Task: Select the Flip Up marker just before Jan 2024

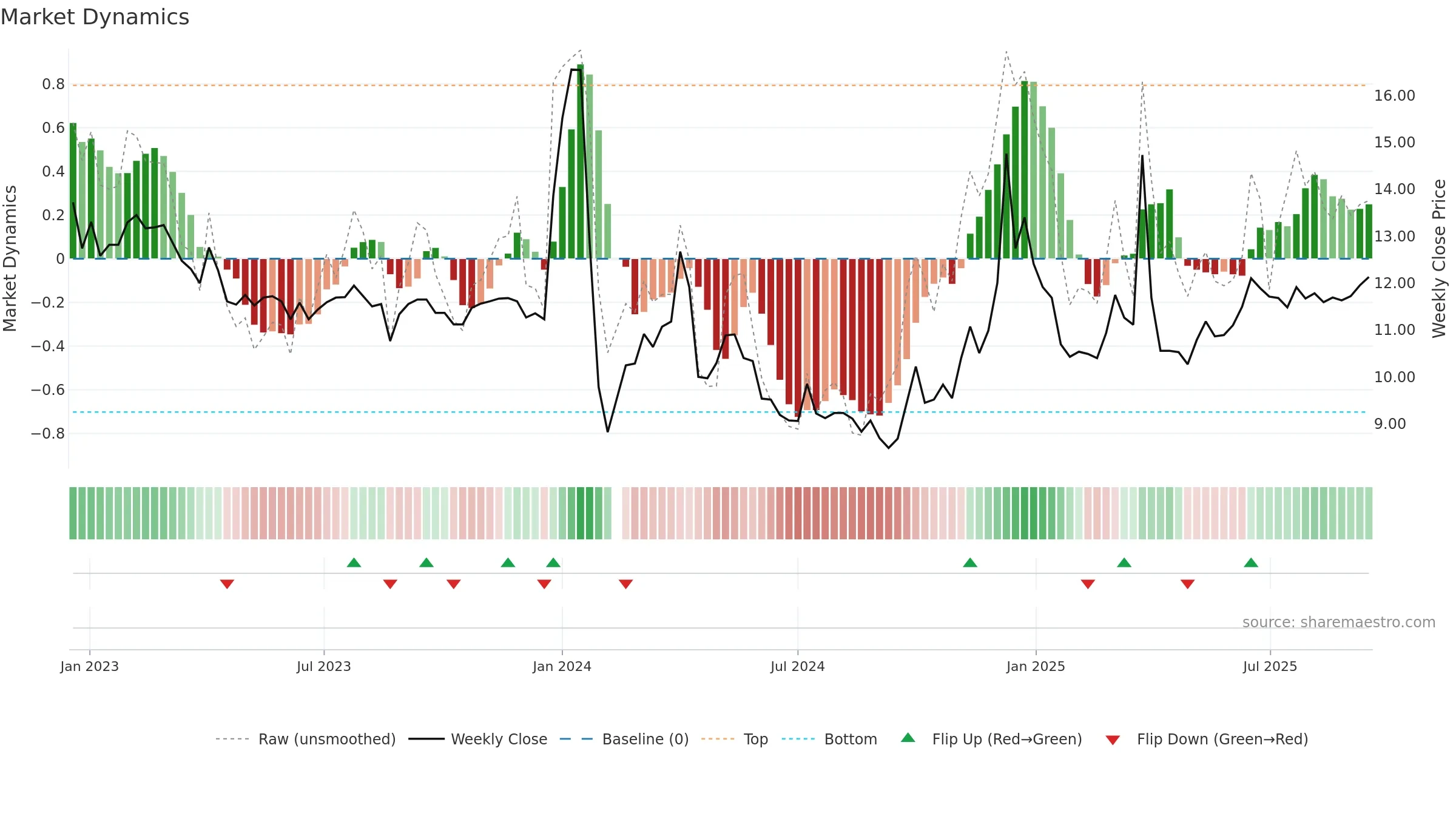Action: [x=553, y=562]
